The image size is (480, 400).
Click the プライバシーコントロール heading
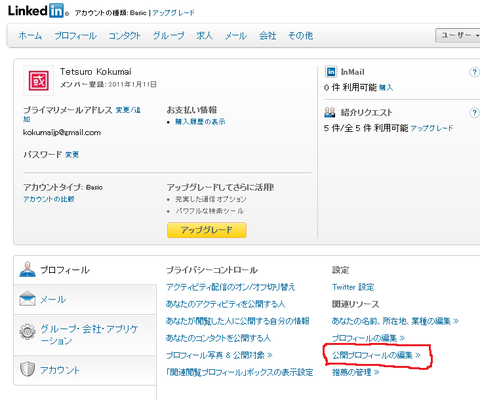pyautogui.click(x=212, y=270)
